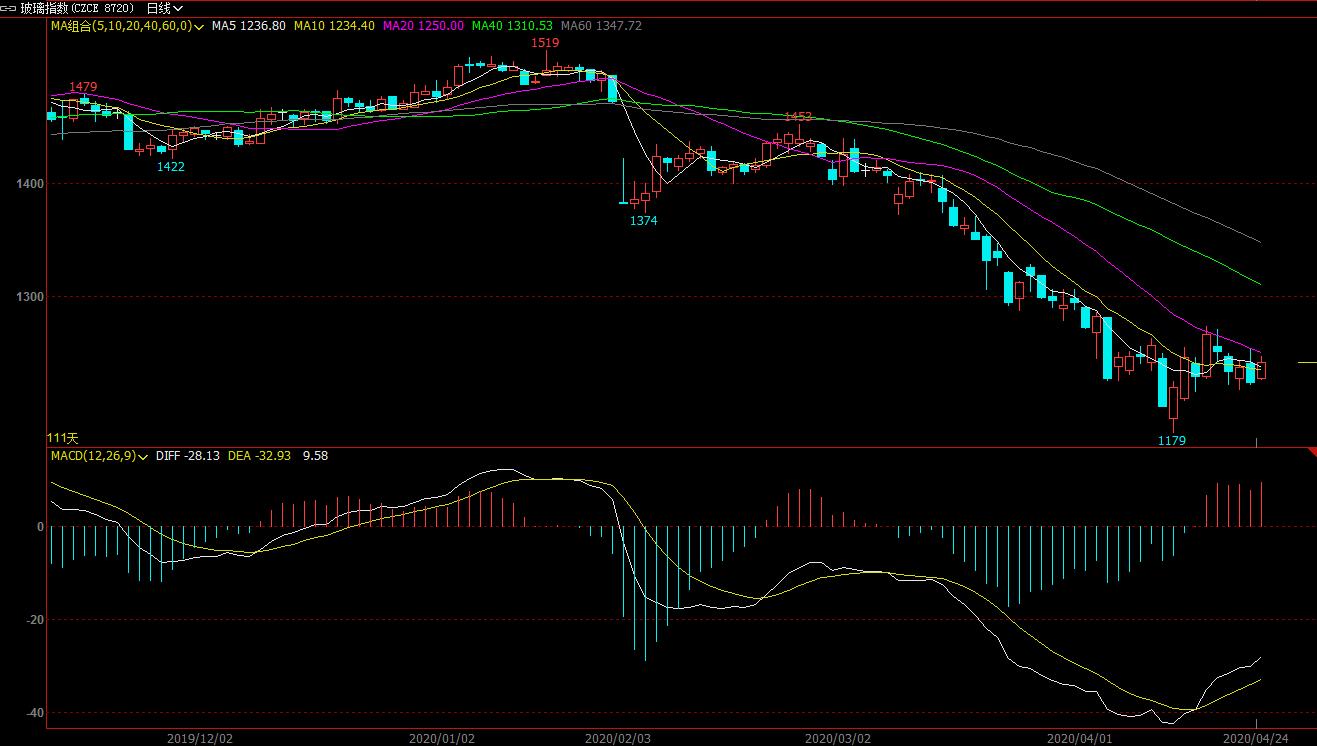Click the 玻璃指数(CZCE 8720) title

76,8
